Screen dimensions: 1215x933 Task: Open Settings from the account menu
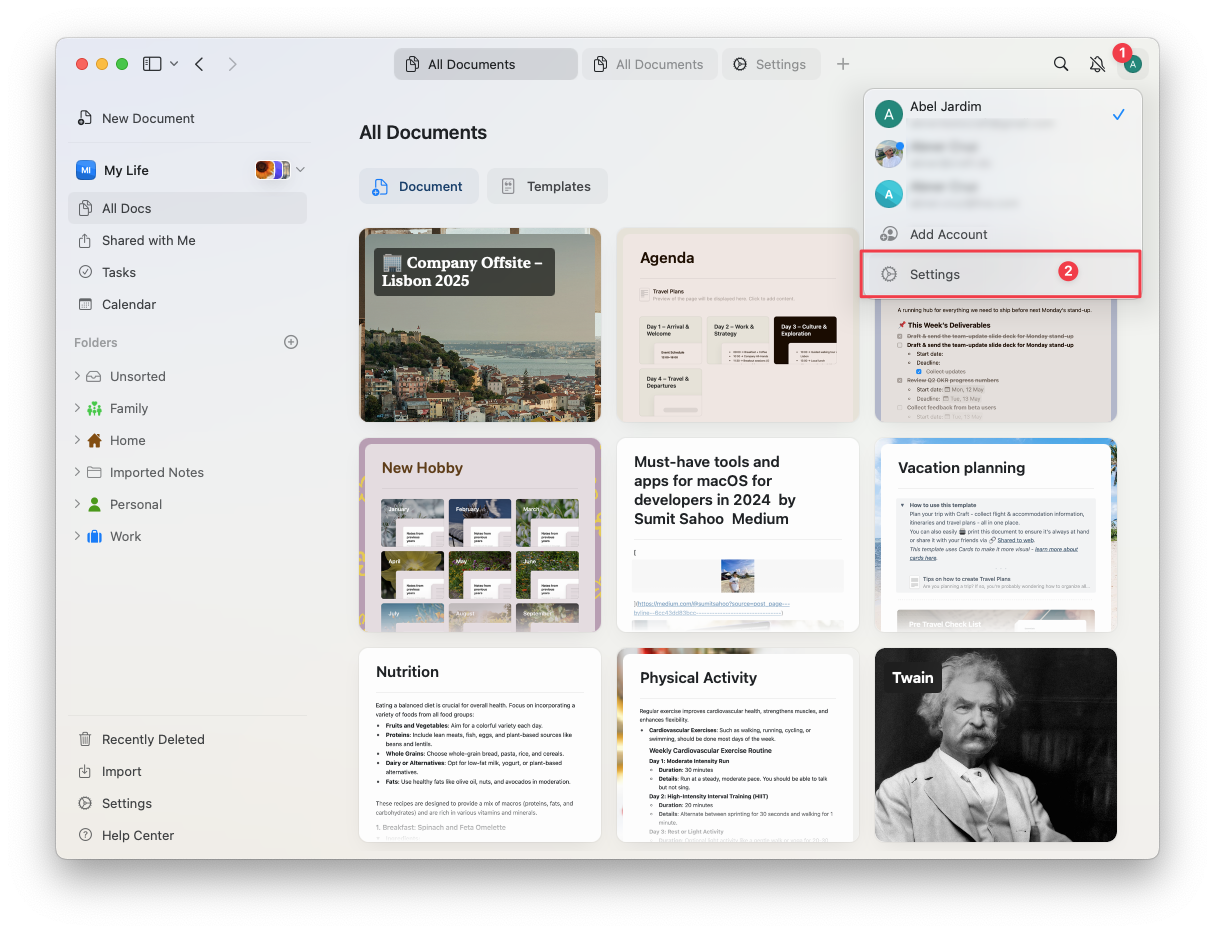coord(1002,274)
